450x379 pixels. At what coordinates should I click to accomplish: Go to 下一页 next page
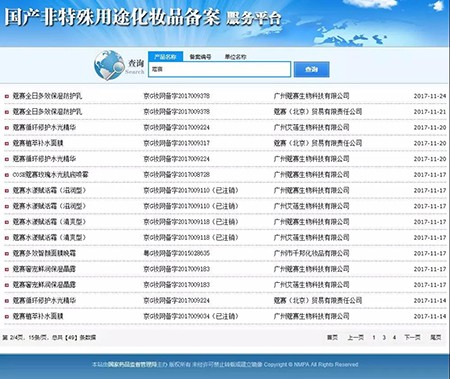(x=412, y=337)
